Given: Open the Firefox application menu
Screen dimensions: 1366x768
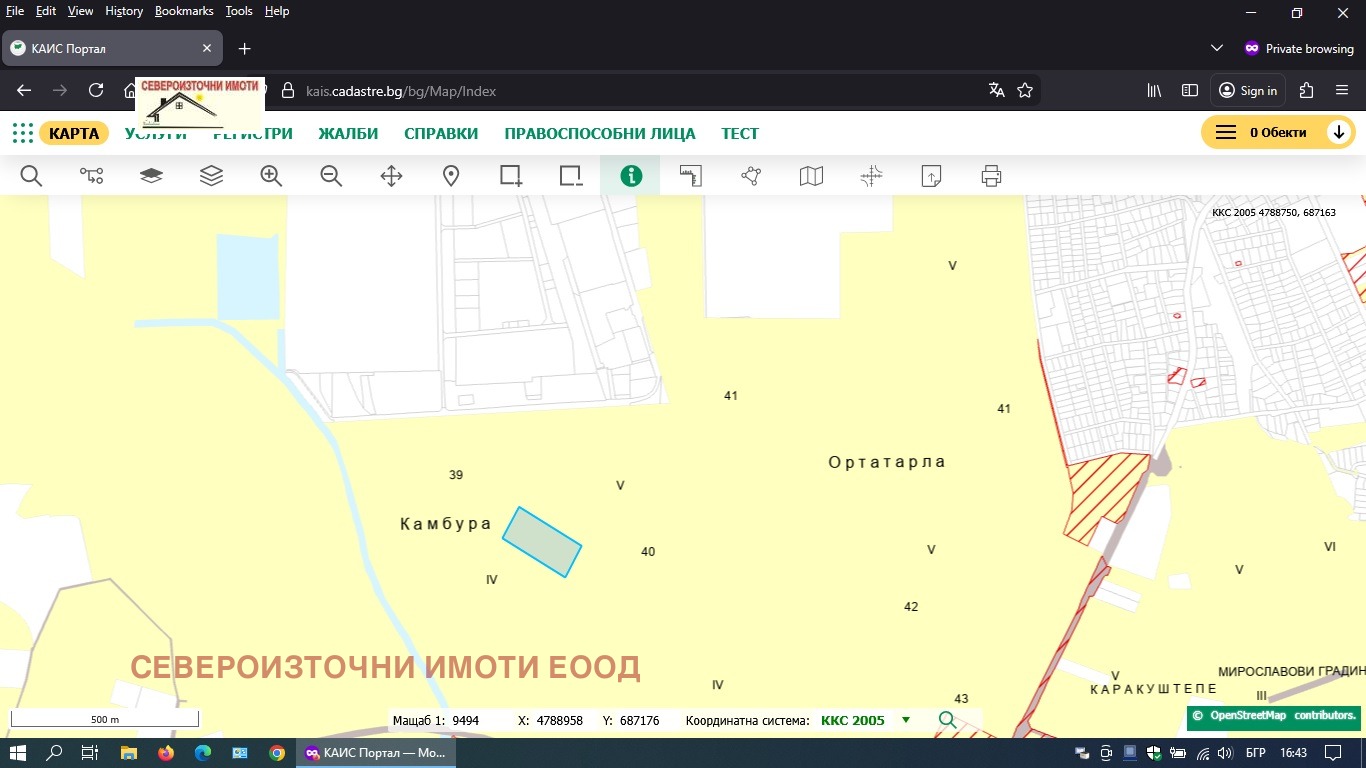Looking at the screenshot, I should [1342, 90].
